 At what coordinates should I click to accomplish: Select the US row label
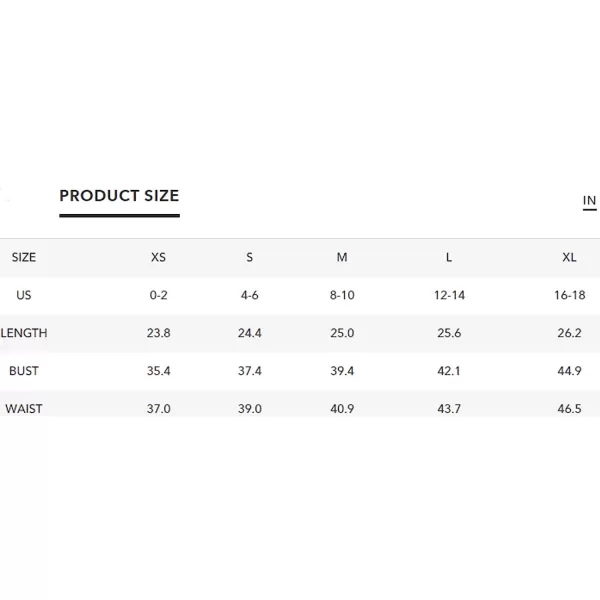[x=24, y=295]
